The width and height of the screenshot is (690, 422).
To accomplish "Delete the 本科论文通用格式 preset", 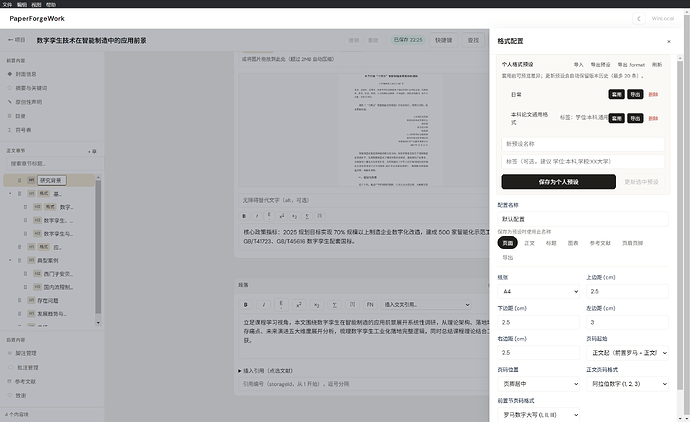I will [653, 118].
